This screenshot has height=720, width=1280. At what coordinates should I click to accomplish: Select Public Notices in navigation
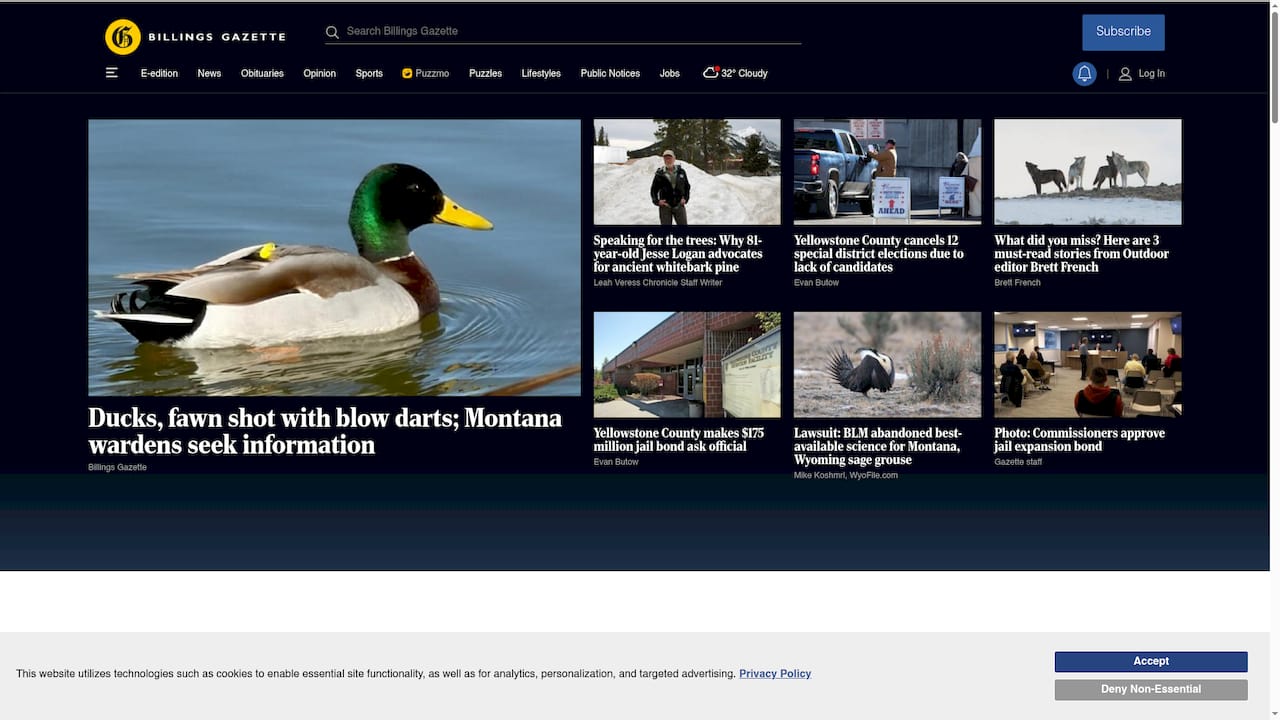pos(610,73)
